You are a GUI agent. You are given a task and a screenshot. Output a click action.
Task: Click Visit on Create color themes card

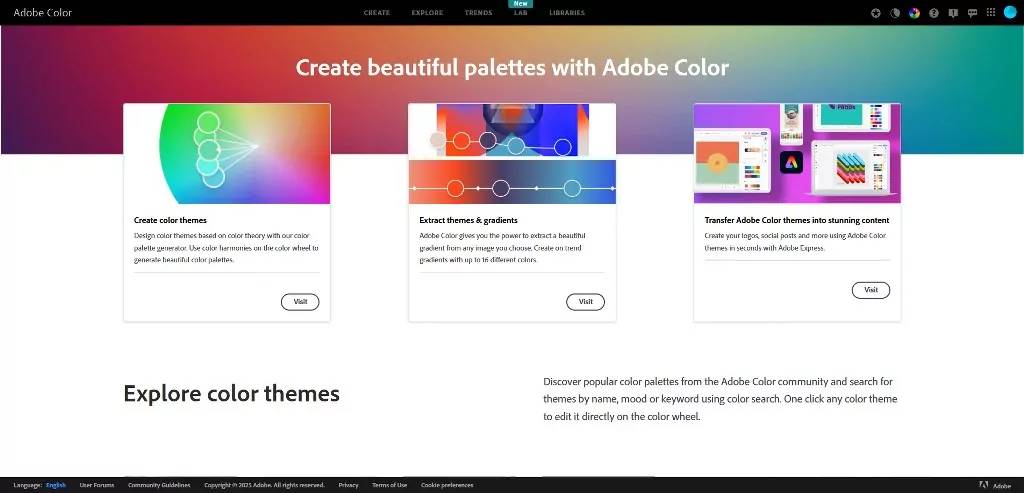tap(300, 302)
